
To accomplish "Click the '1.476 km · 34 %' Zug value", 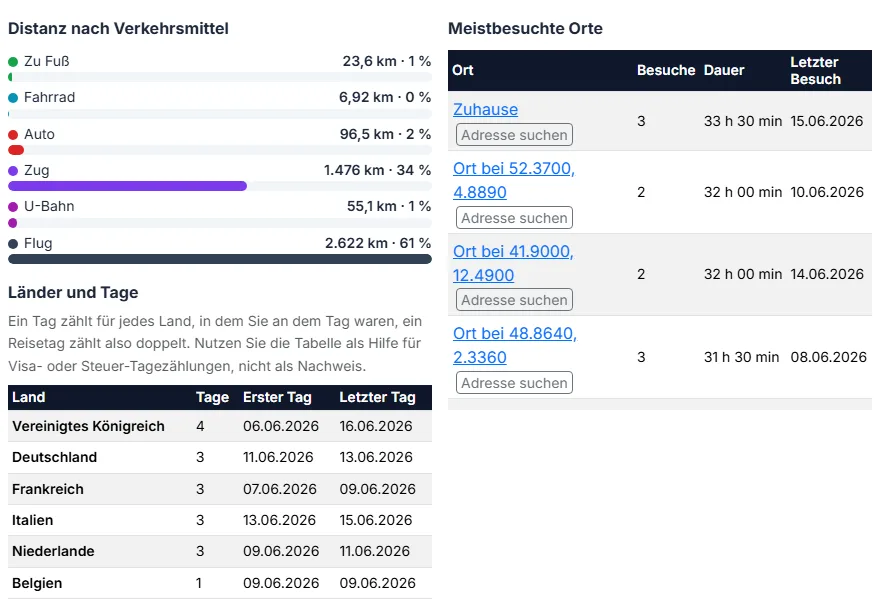I will coord(377,170).
